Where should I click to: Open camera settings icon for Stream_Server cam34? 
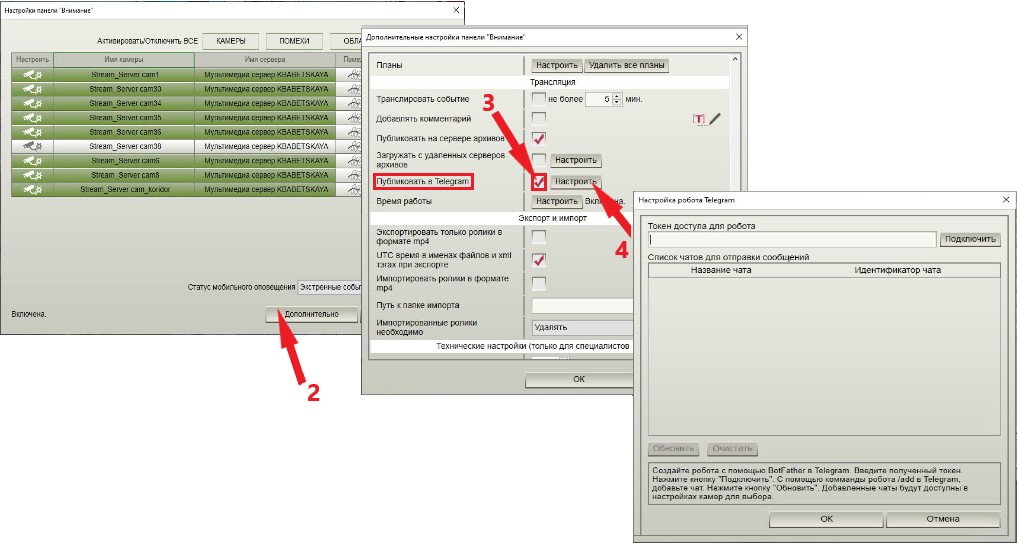32,103
